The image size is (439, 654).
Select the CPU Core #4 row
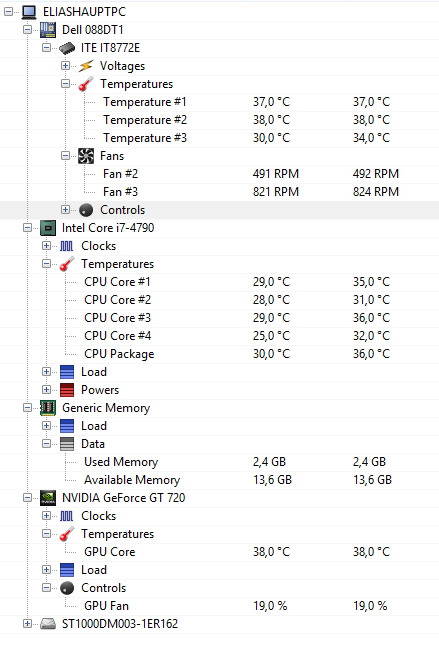219,336
